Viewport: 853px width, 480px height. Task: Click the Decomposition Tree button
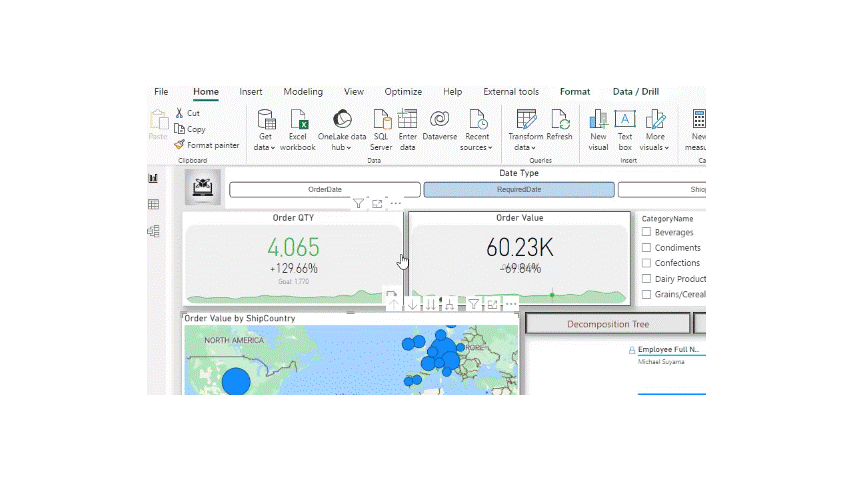point(608,324)
